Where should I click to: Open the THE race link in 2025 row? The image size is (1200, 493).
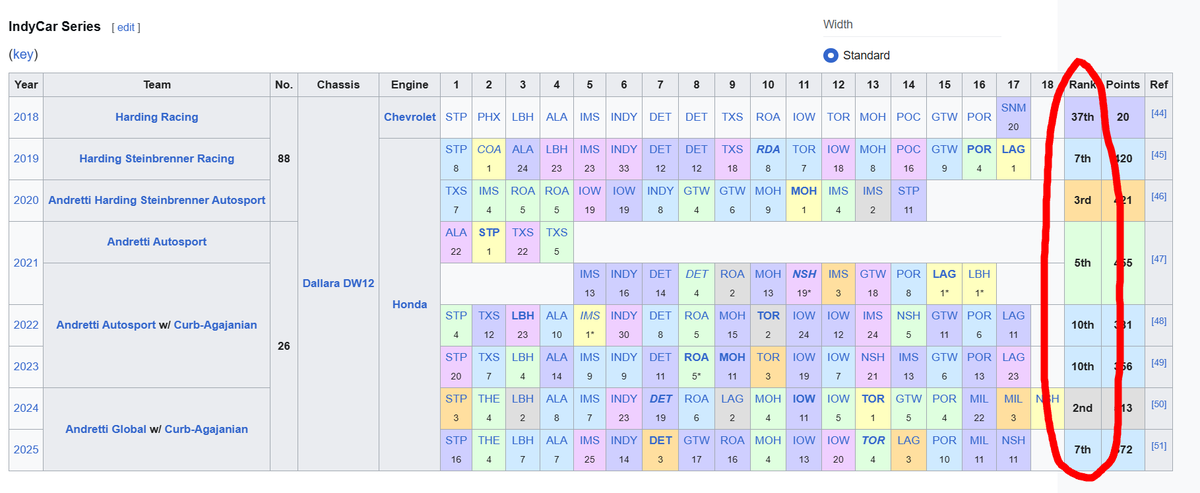click(x=489, y=440)
